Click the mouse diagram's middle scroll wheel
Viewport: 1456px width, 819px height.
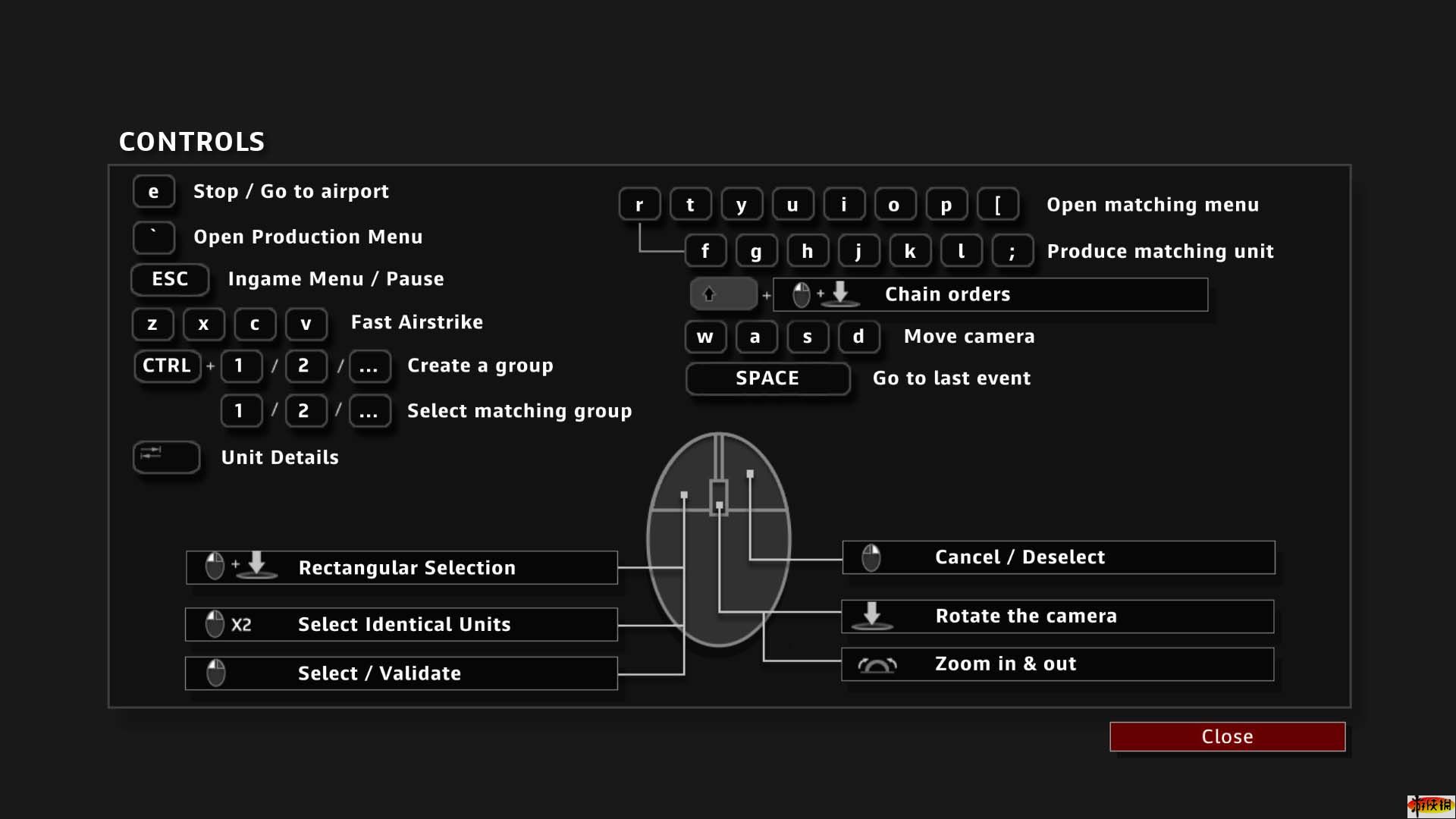click(x=718, y=497)
